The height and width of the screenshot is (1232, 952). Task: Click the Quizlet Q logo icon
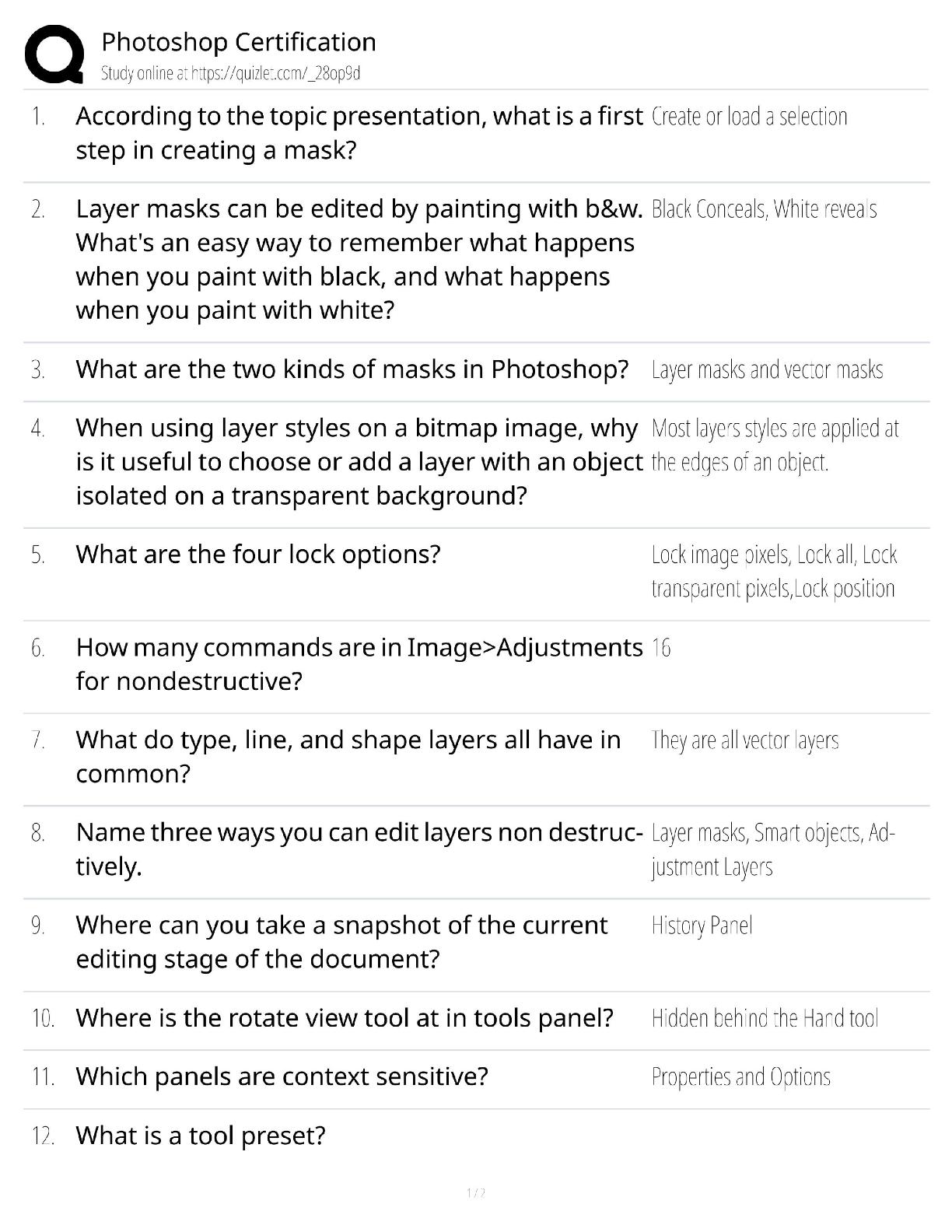coord(54,54)
